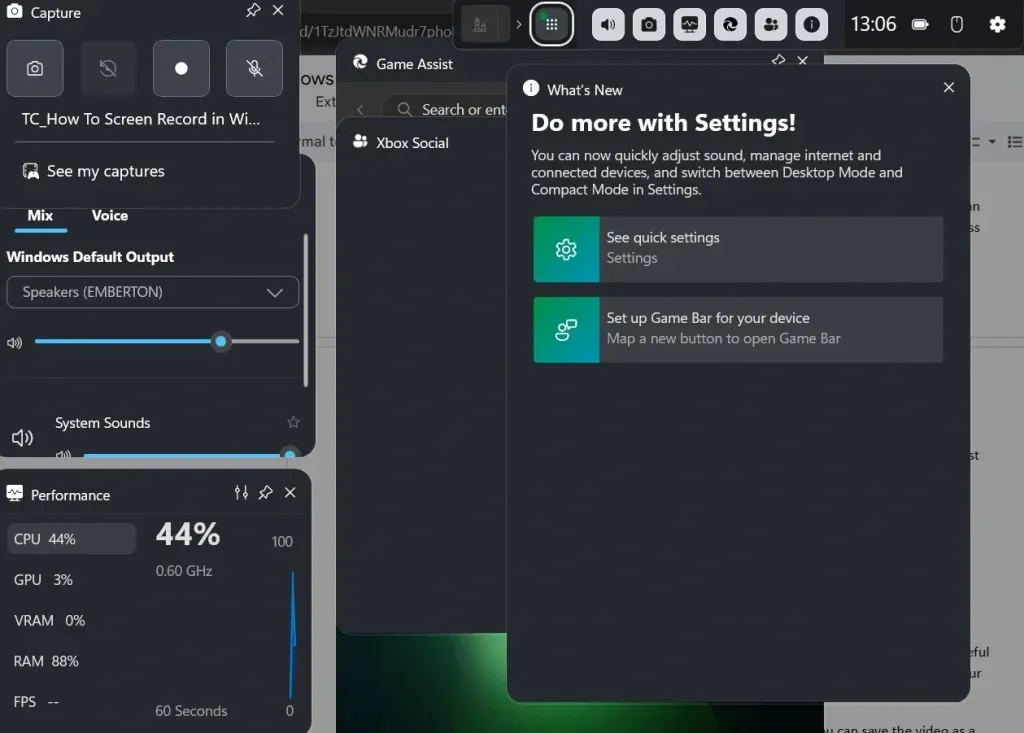The width and height of the screenshot is (1024, 733).
Task: Start recording with the record button
Action: [181, 69]
